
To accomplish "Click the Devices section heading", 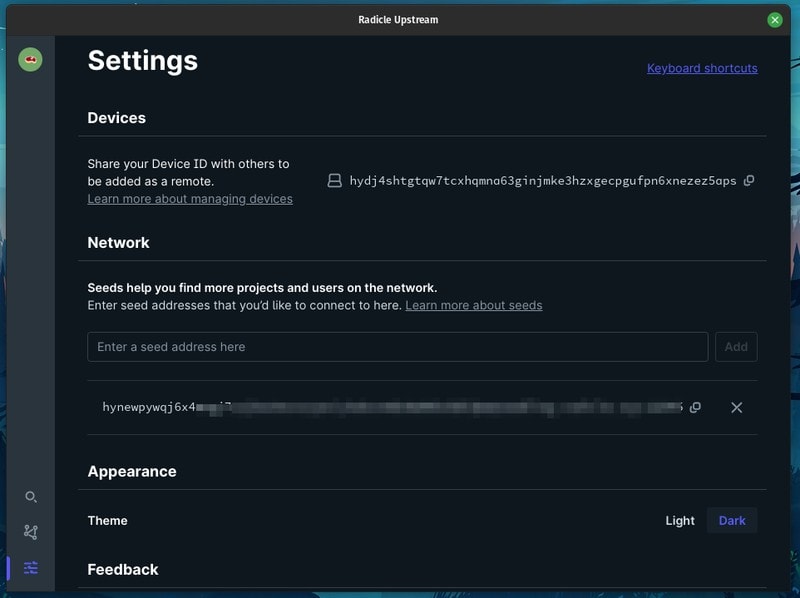I will coord(116,118).
